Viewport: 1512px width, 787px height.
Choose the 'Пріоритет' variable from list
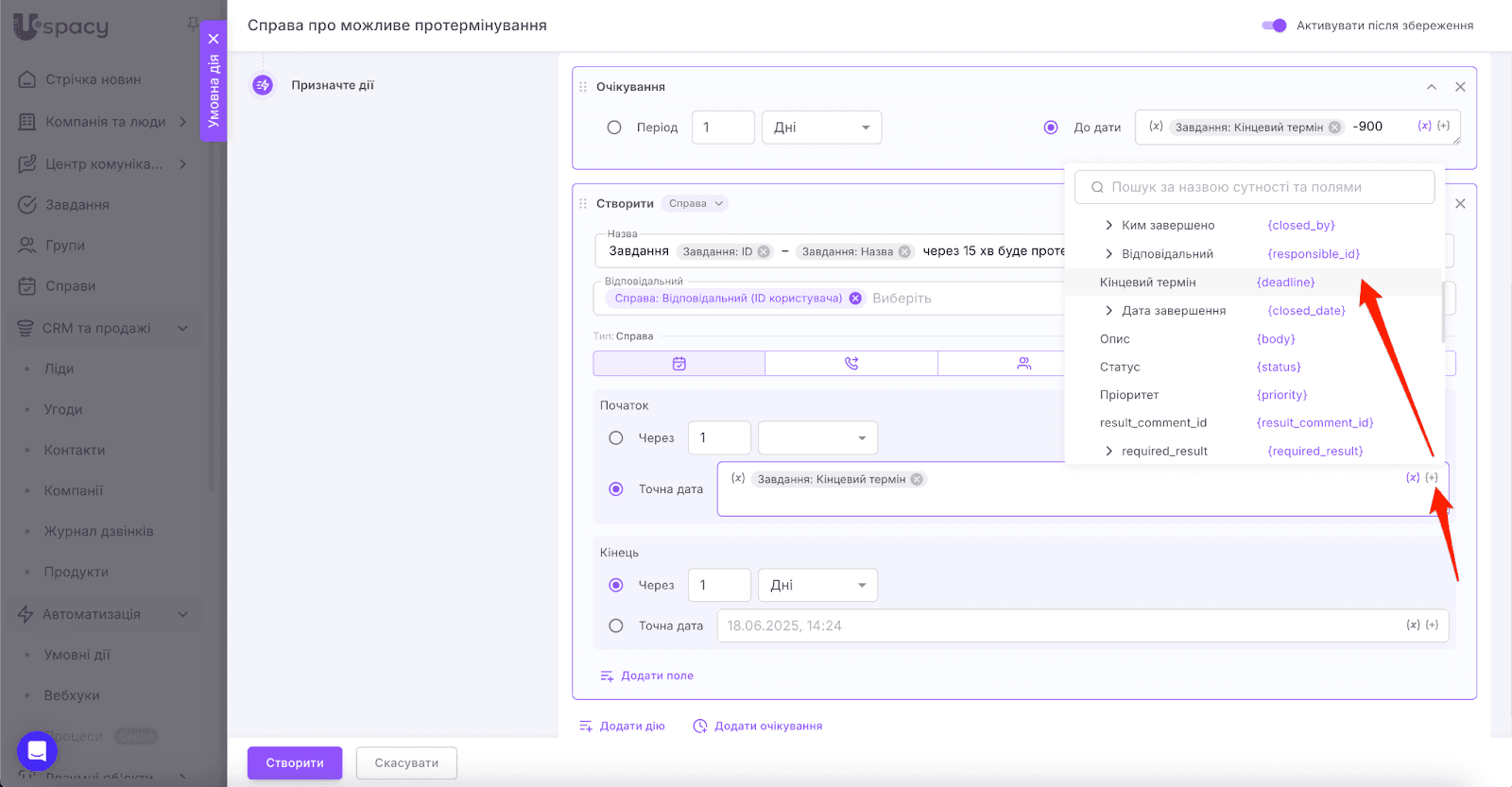(x=1129, y=395)
